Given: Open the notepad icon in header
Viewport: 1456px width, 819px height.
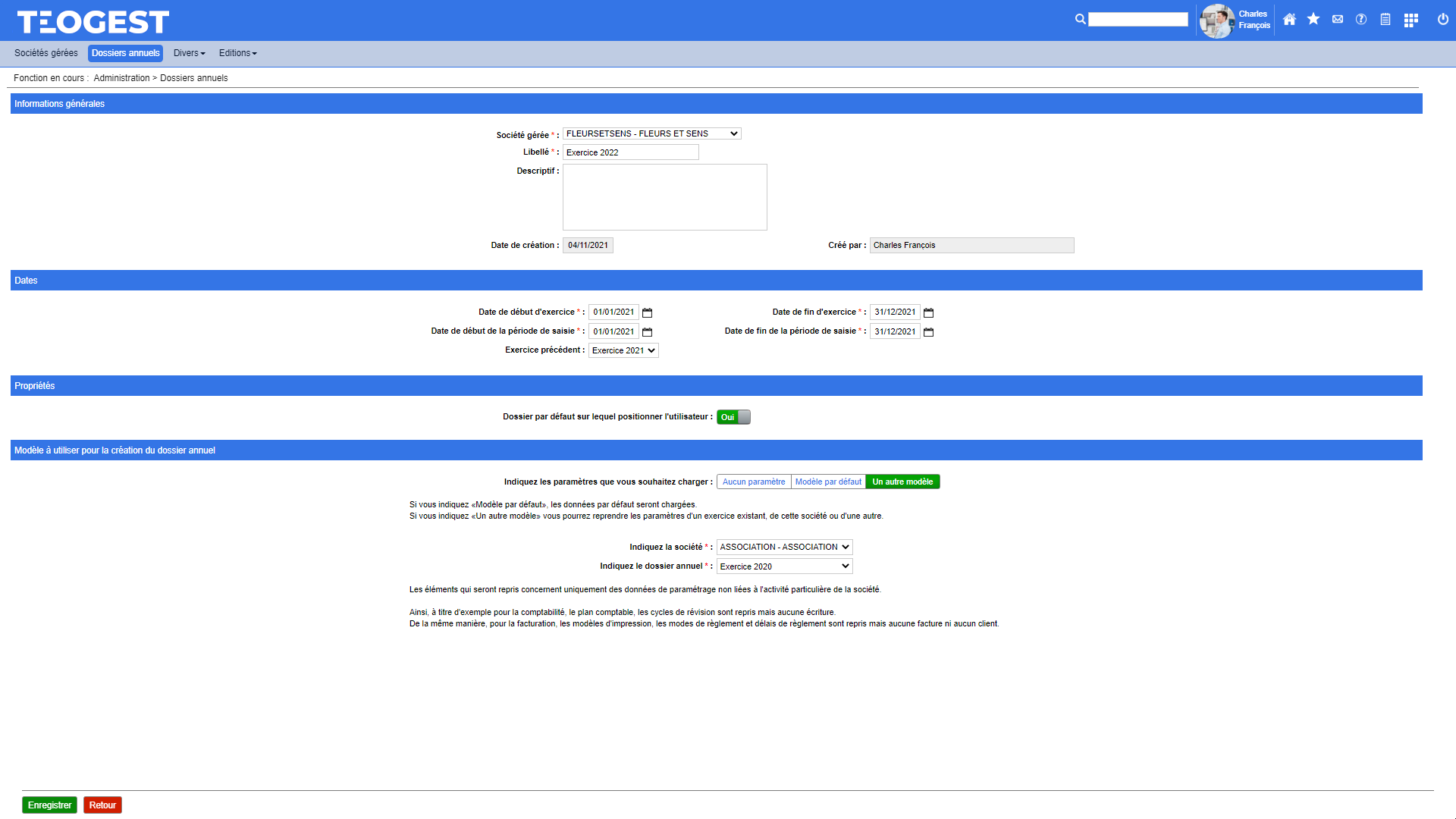Looking at the screenshot, I should tap(1385, 20).
